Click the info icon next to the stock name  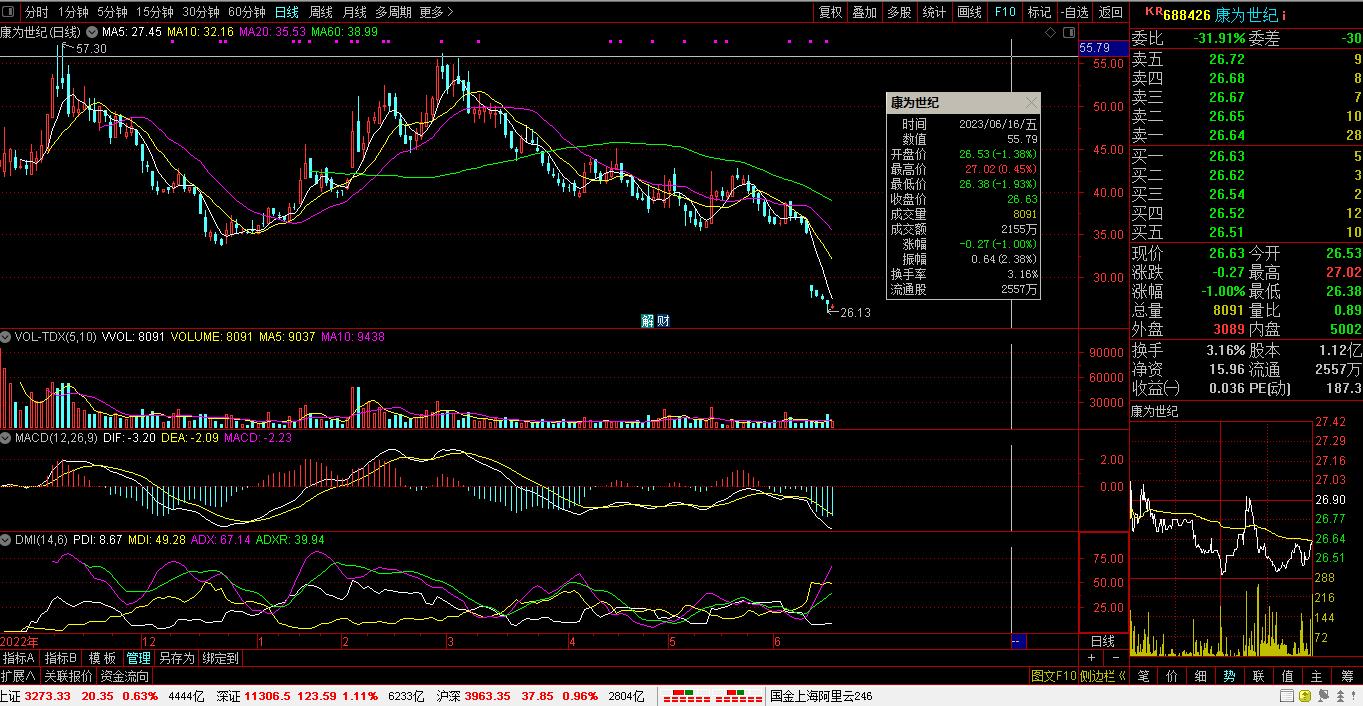coord(1284,15)
